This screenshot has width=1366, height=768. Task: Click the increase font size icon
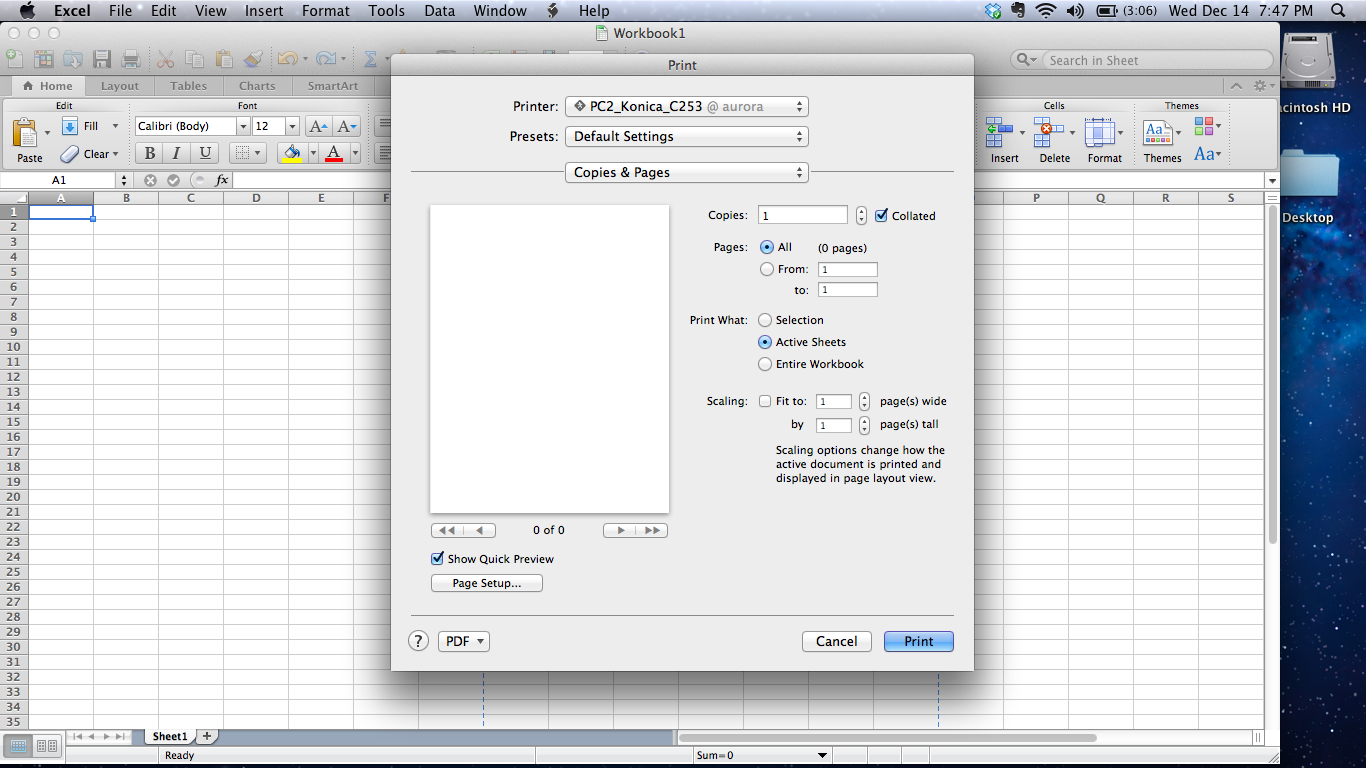[x=318, y=126]
